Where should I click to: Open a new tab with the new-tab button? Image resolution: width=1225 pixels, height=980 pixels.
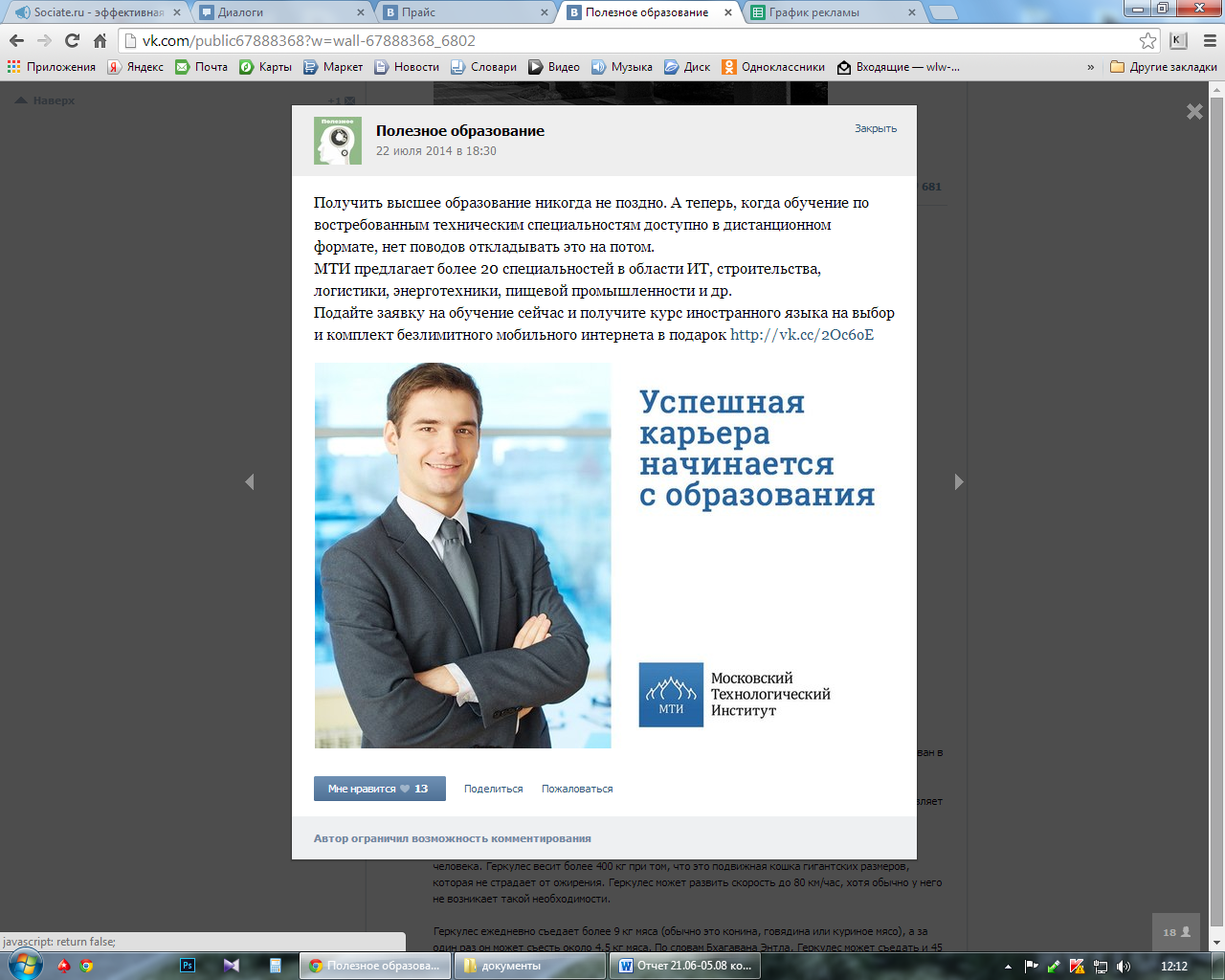944,12
